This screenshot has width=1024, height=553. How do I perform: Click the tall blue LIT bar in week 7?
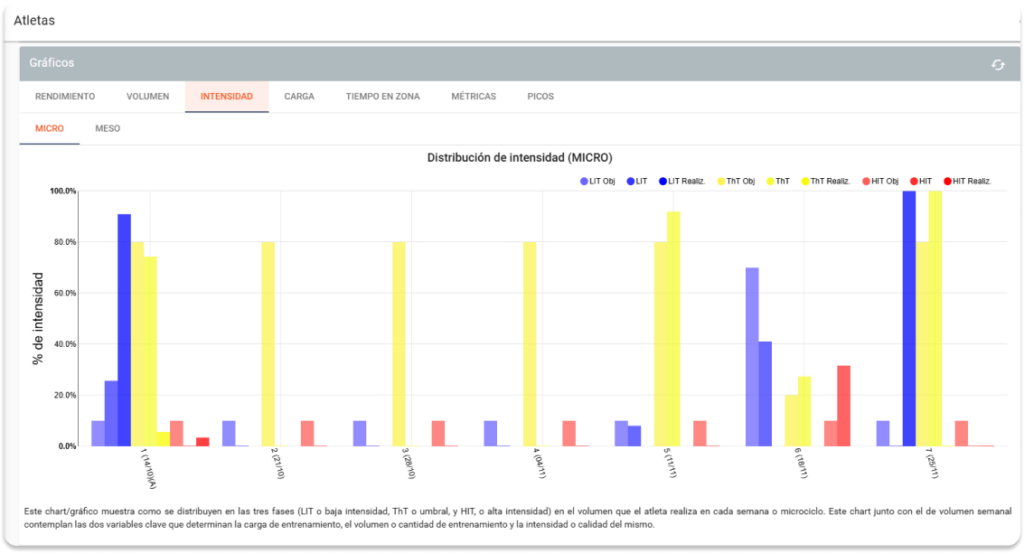(x=909, y=318)
